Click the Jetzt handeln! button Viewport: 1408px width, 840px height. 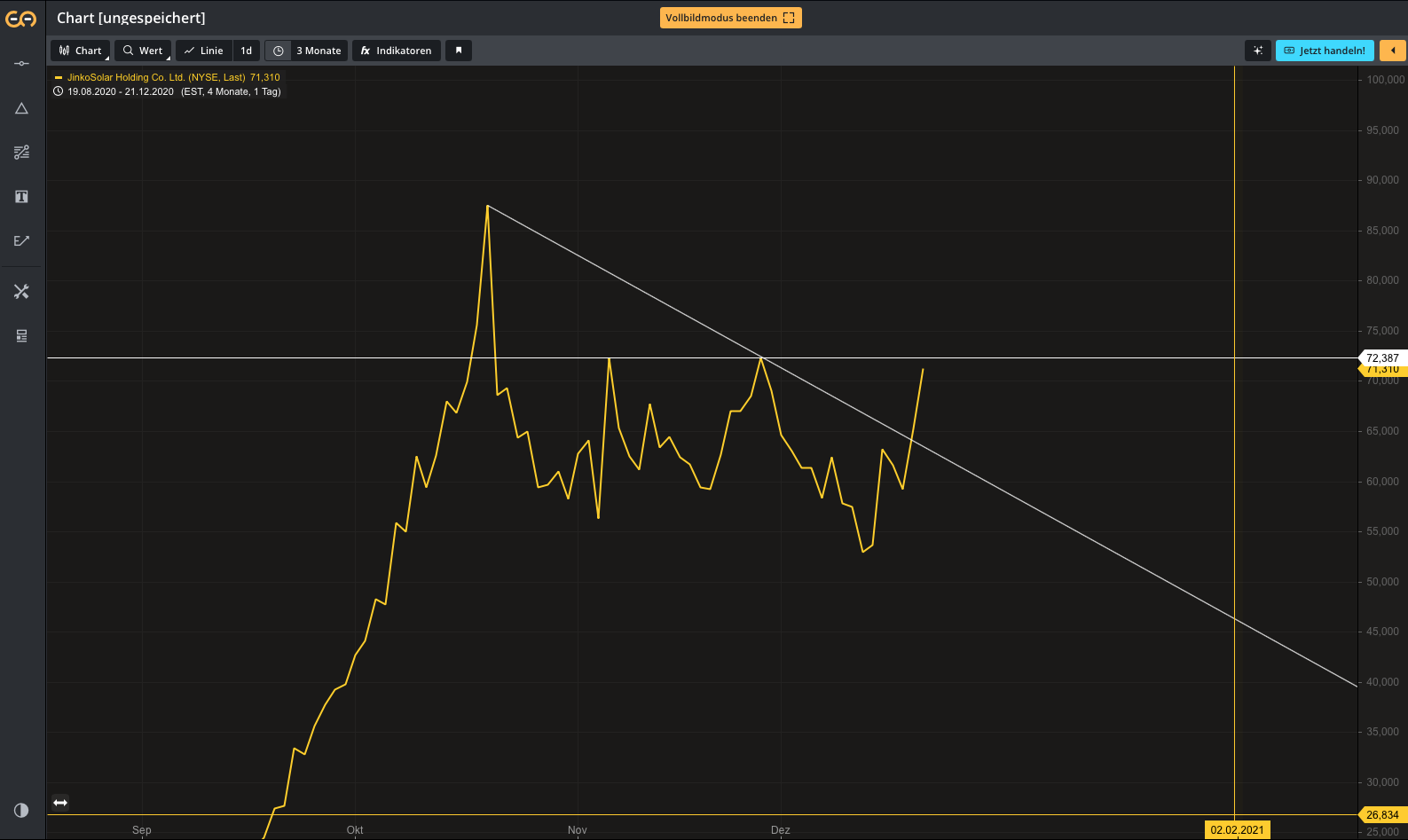pos(1325,51)
